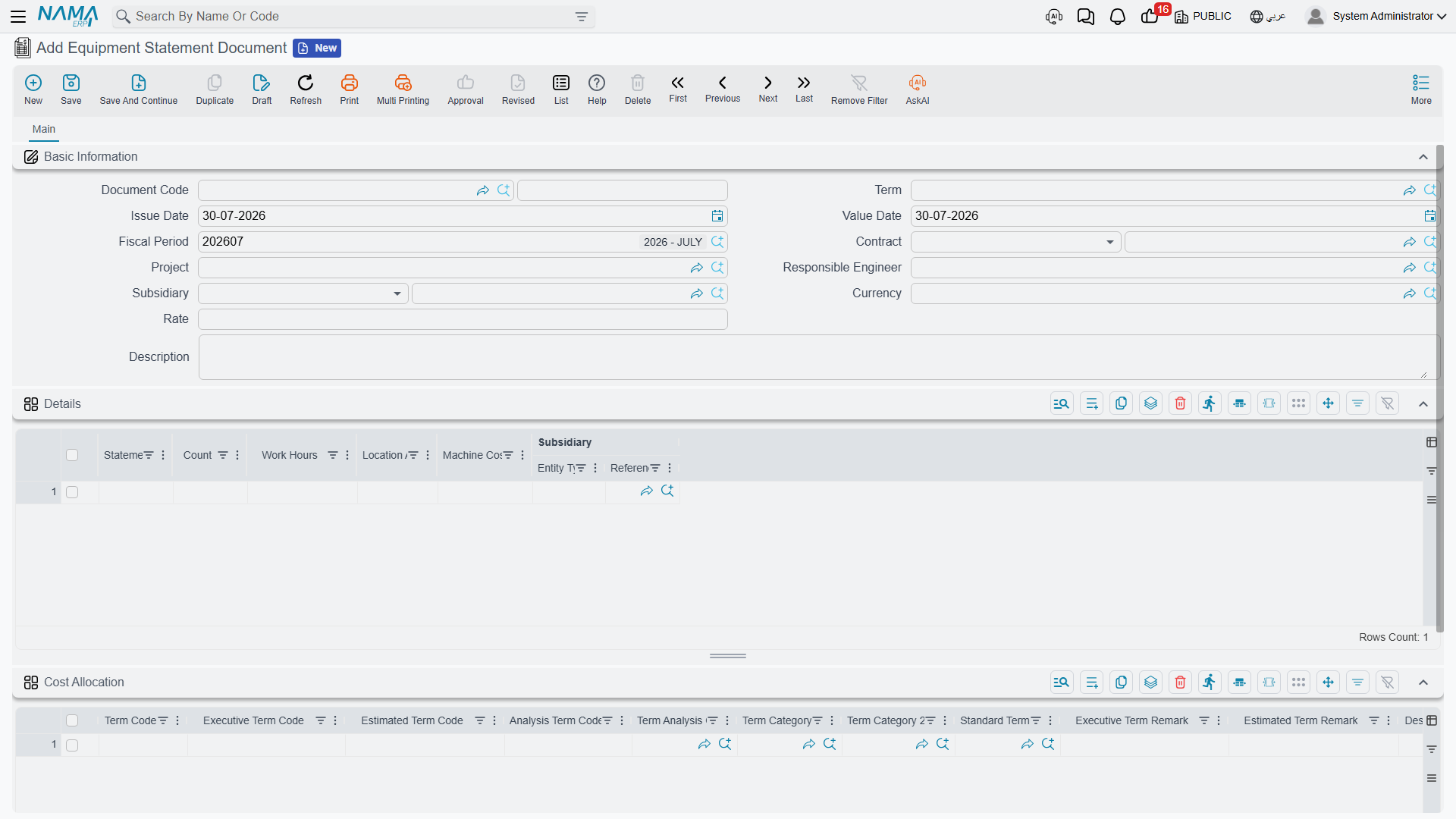Switch language to Arabic (عربي)
The image size is (1456, 819).
[x=1268, y=16]
